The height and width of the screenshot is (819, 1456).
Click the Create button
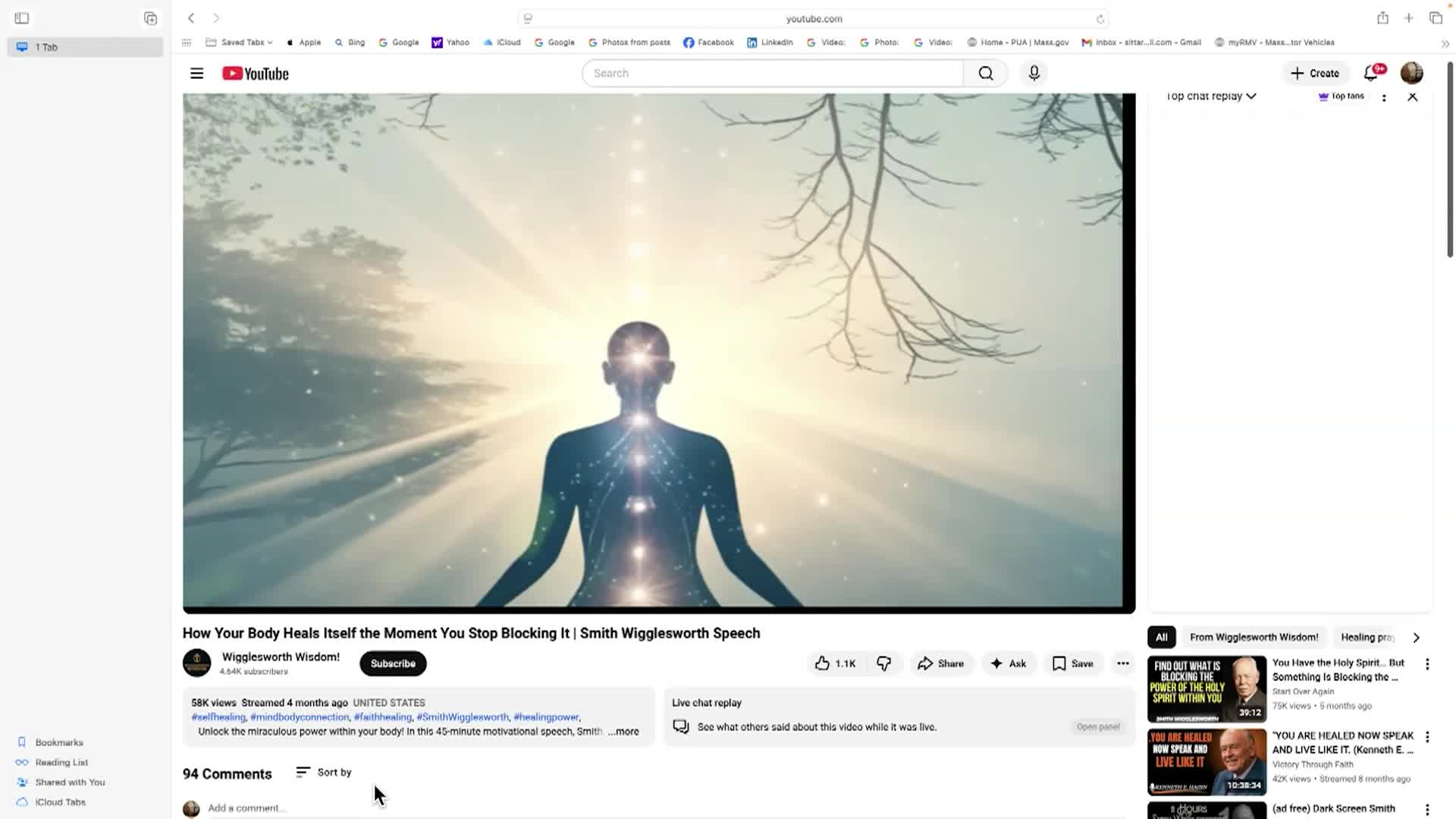pyautogui.click(x=1315, y=74)
